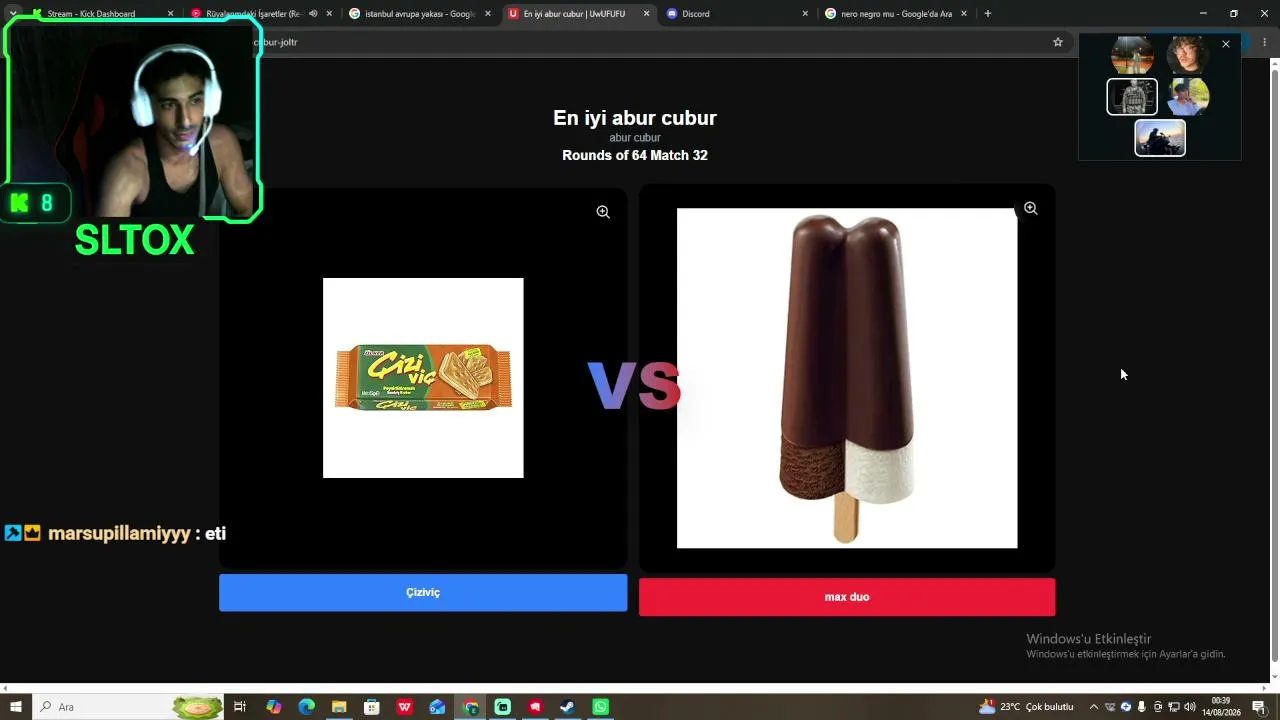Image resolution: width=1280 pixels, height=720 pixels.
Task: Select the blue-shirt cap user avatar in overlay
Action: [x=1188, y=97]
